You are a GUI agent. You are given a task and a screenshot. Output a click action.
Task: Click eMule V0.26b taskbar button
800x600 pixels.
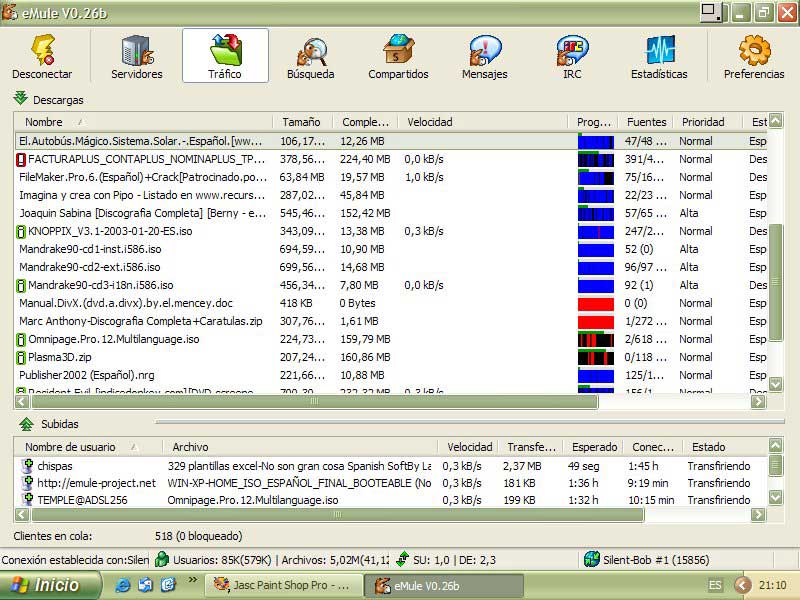point(444,585)
